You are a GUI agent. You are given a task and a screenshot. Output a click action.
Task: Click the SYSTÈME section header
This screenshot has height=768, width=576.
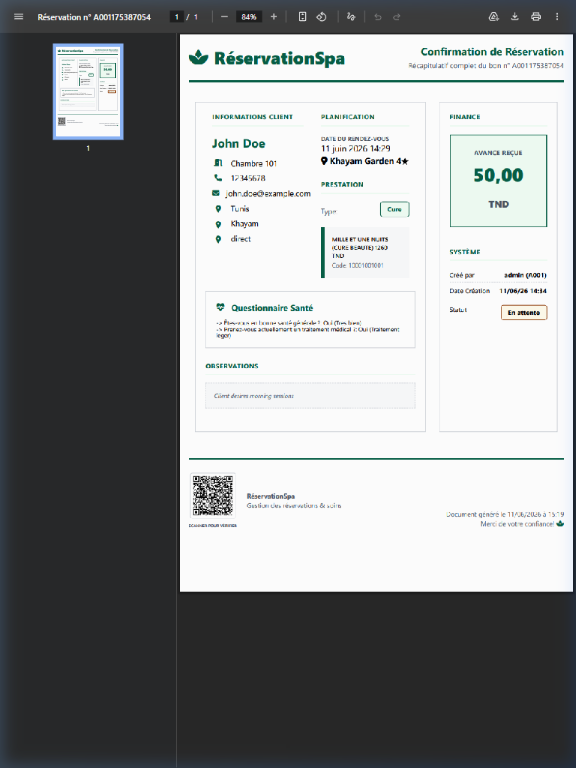pos(464,252)
